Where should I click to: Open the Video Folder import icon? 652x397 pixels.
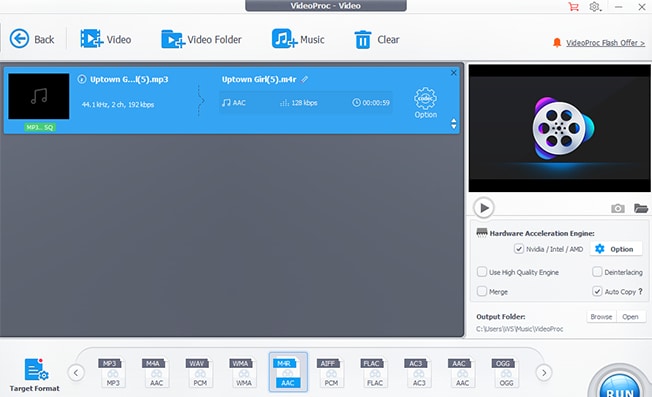(173, 39)
